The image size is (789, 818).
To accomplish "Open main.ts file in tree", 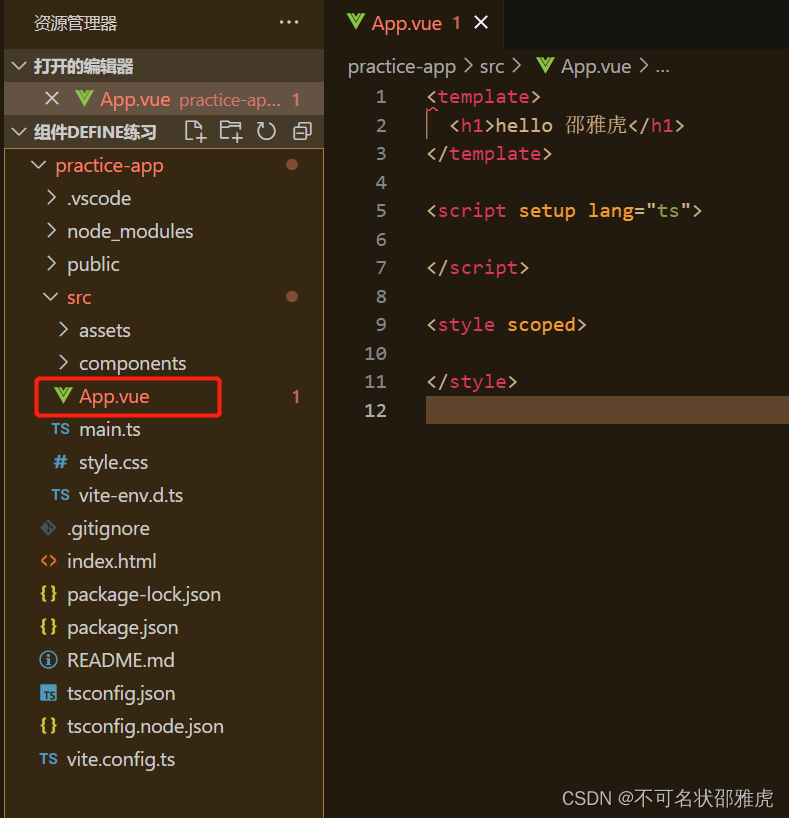I will [110, 429].
